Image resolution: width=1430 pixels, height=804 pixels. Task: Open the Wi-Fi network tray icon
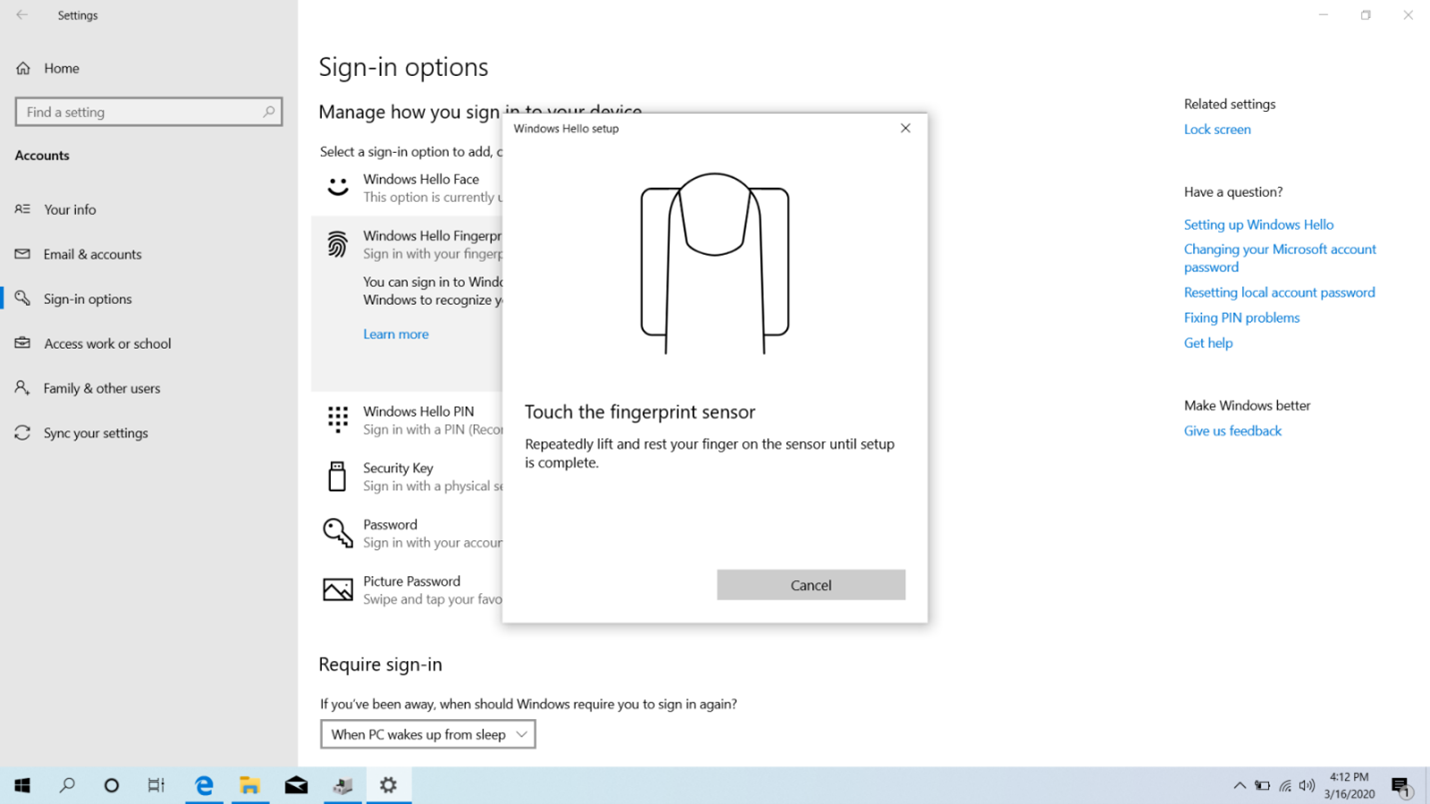point(1285,786)
